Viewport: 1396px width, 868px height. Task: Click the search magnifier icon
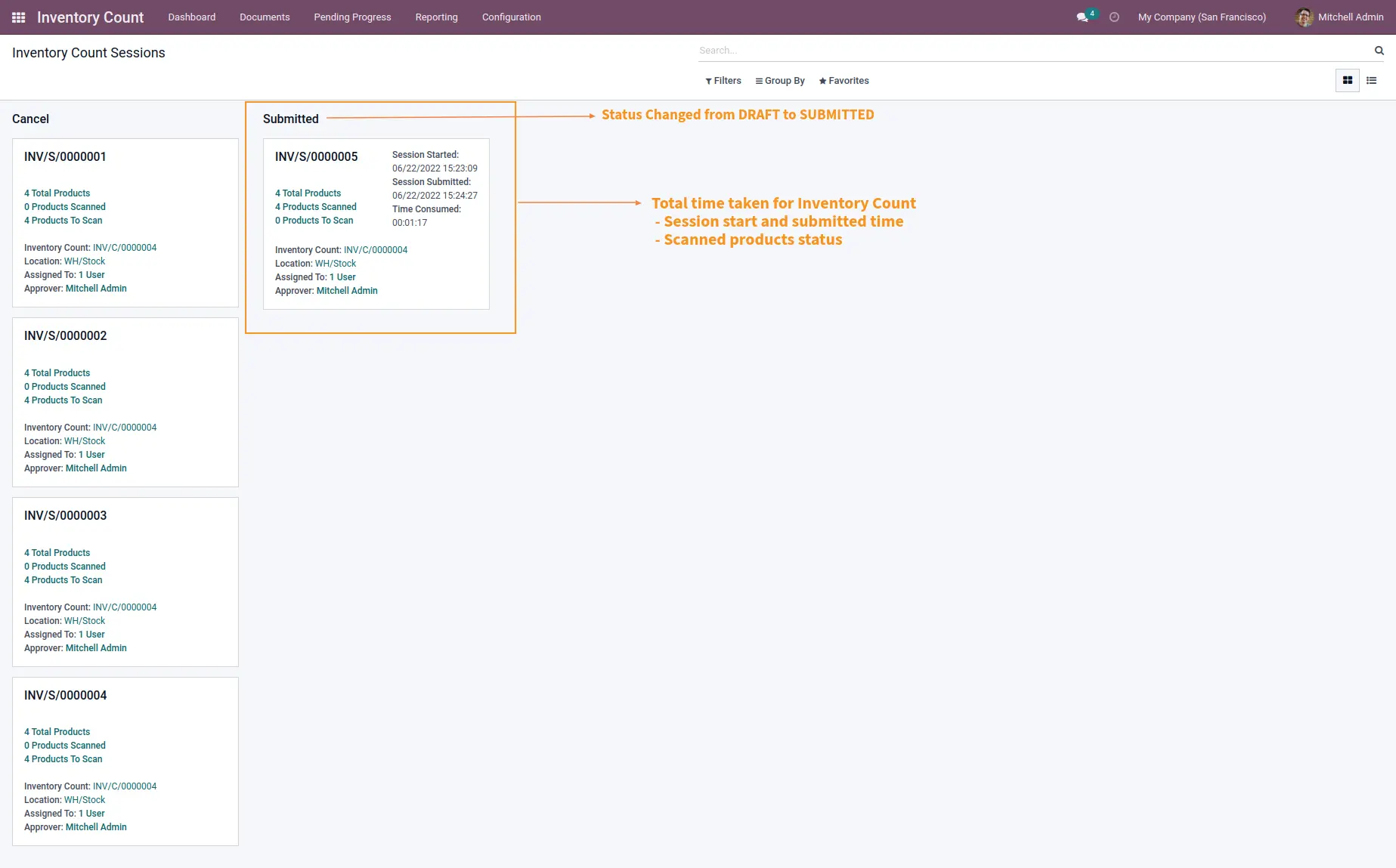(1379, 51)
